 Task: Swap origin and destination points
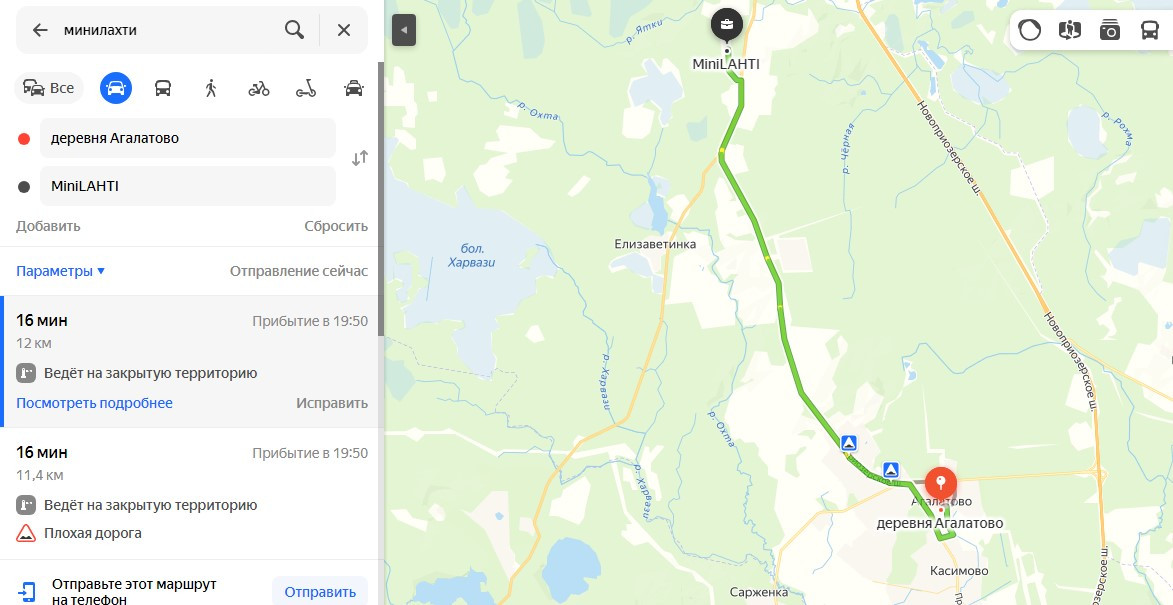[x=360, y=158]
